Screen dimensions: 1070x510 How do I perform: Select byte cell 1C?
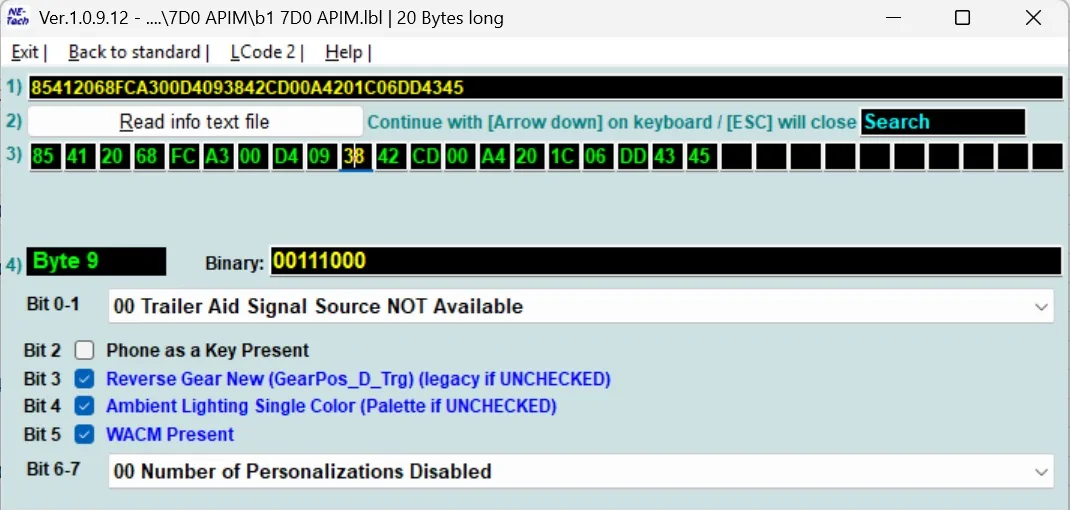[561, 156]
